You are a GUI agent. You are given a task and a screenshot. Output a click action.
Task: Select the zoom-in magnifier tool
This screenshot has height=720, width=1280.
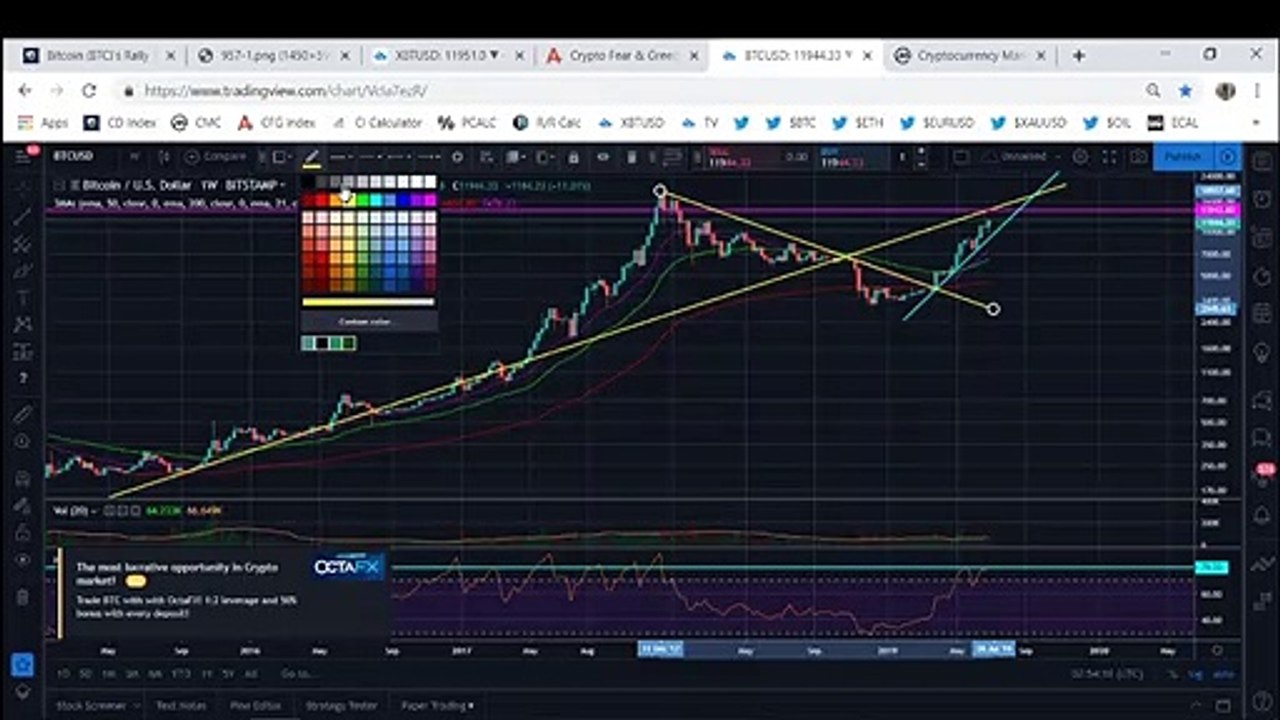pos(23,441)
